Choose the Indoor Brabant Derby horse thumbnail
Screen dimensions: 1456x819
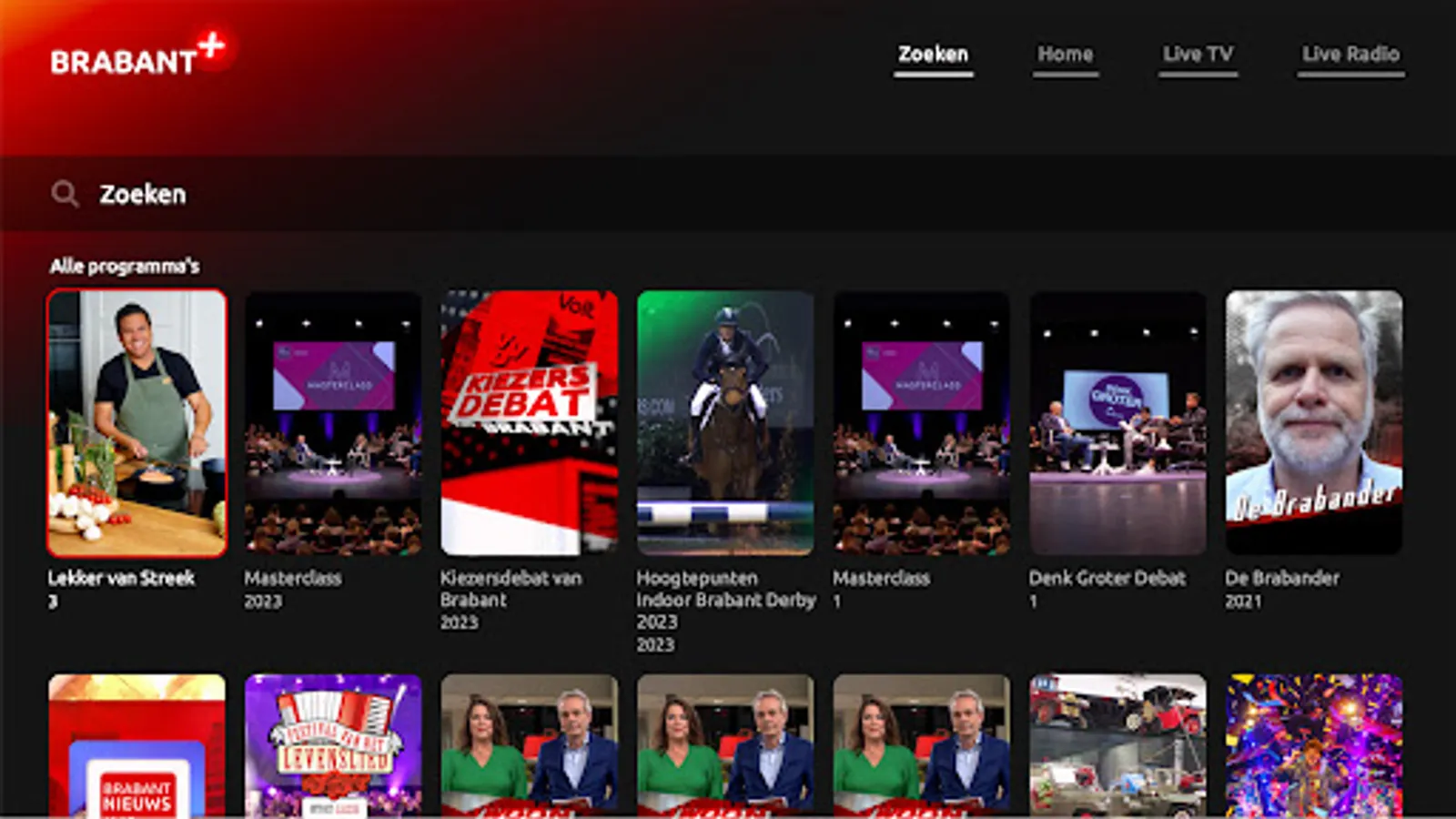[725, 423]
